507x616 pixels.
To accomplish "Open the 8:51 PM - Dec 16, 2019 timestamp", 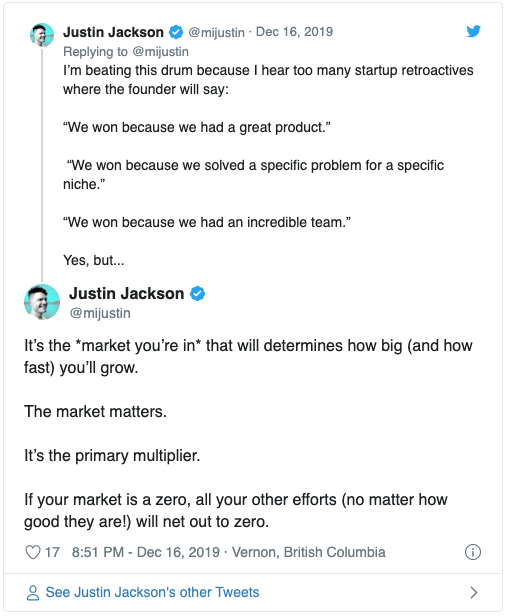I will click(x=146, y=552).
